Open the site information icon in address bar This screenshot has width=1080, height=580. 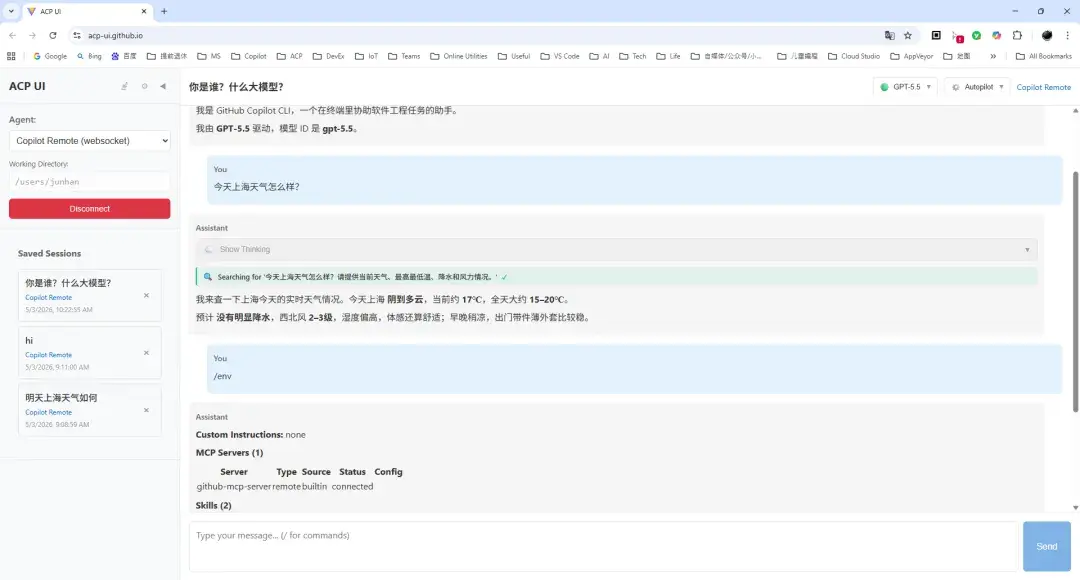point(76,35)
